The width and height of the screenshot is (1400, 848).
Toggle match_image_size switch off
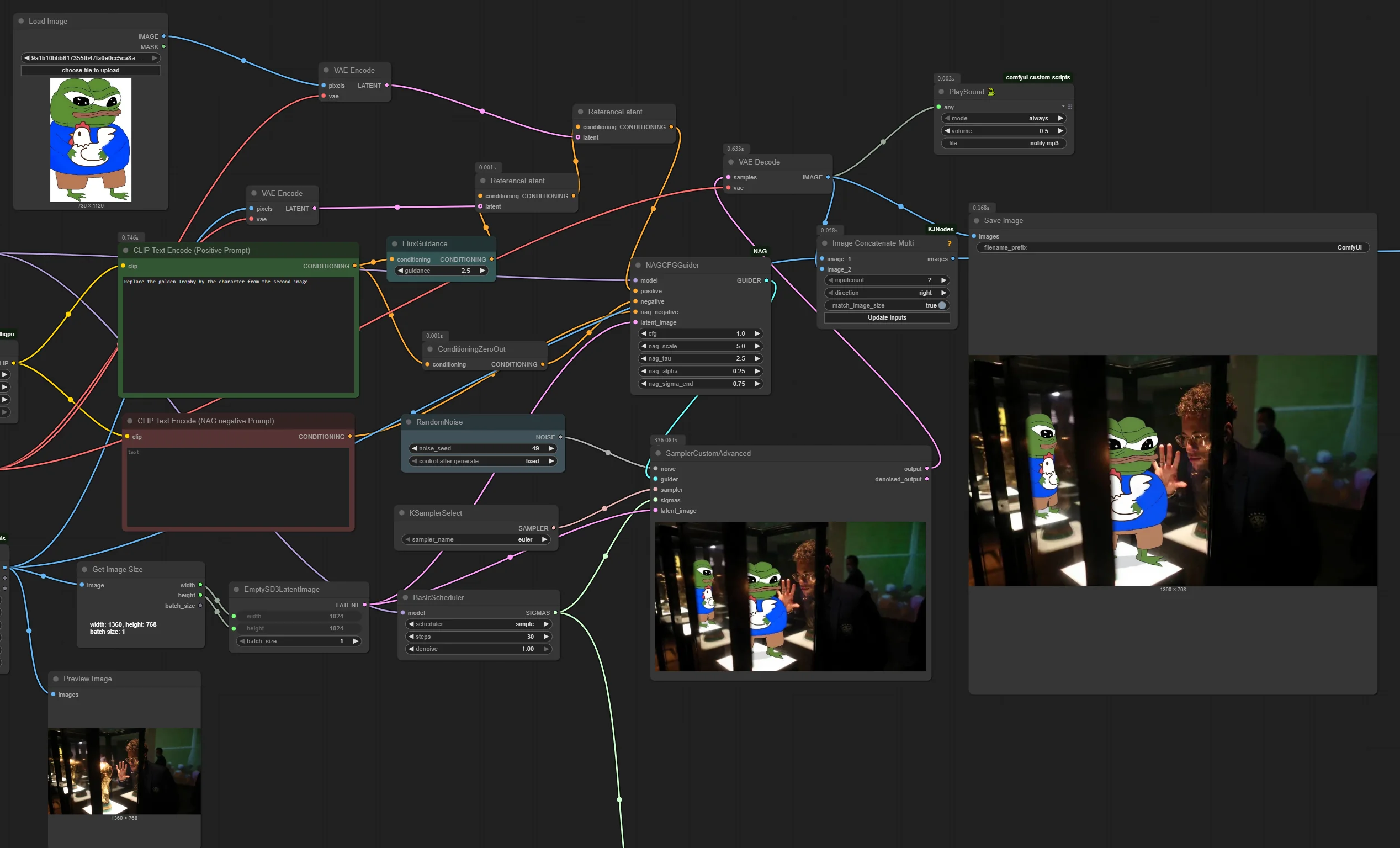[941, 306]
